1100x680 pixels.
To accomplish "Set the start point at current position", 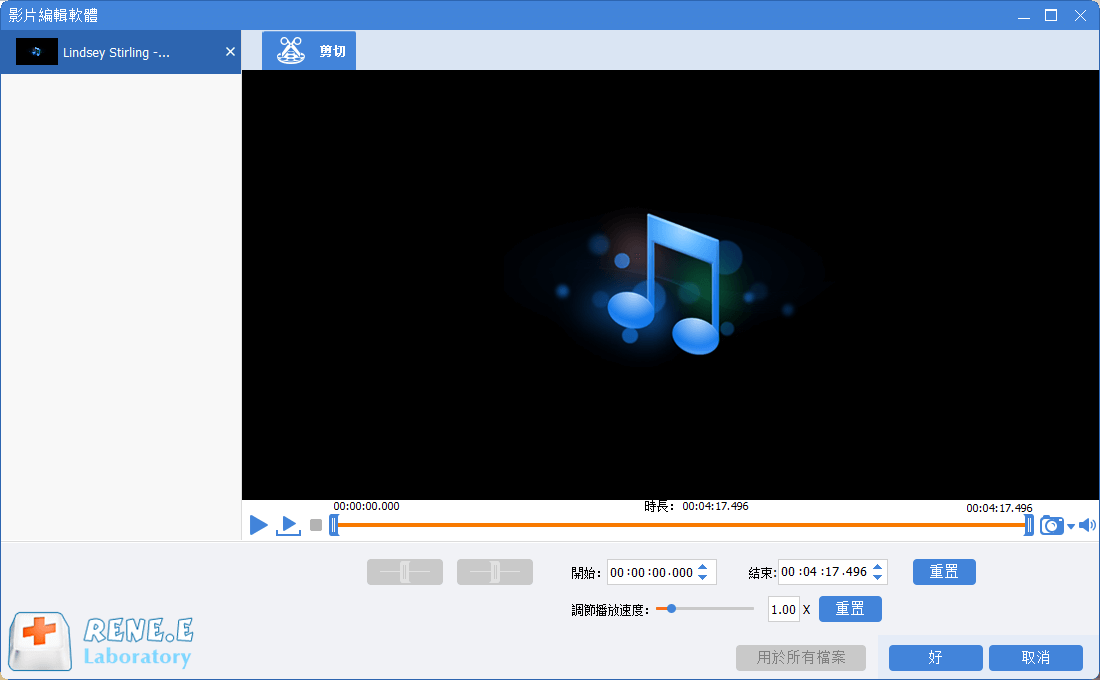I will click(x=405, y=572).
